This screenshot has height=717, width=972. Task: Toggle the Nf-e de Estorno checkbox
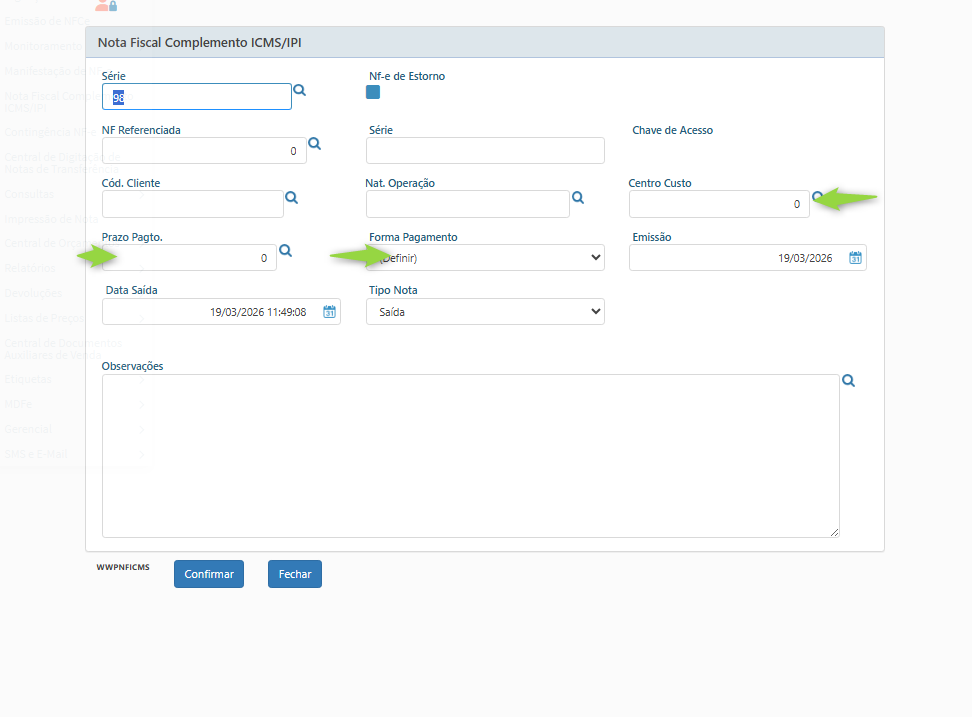373,92
